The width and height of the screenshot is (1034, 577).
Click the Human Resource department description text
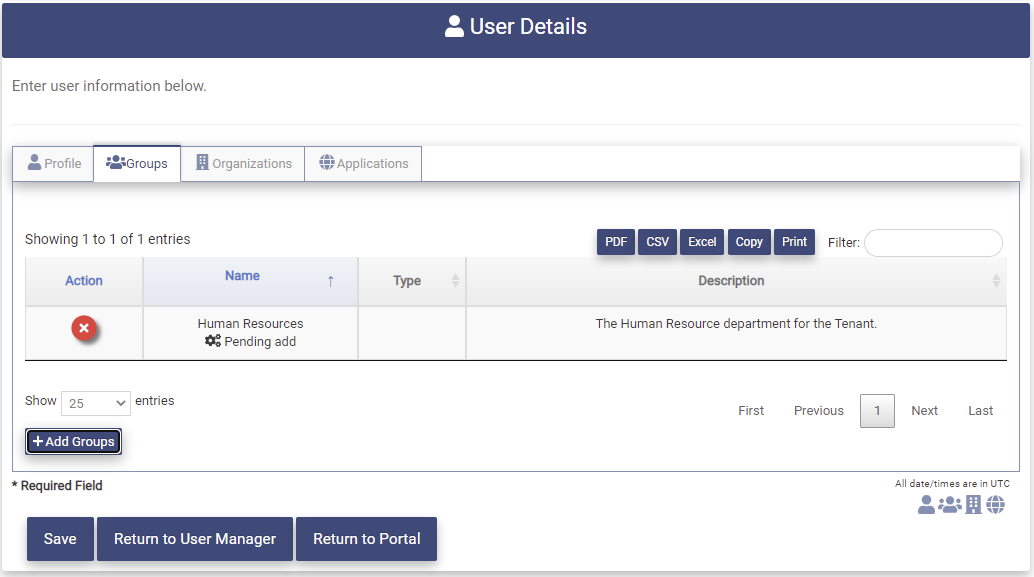[736, 324]
